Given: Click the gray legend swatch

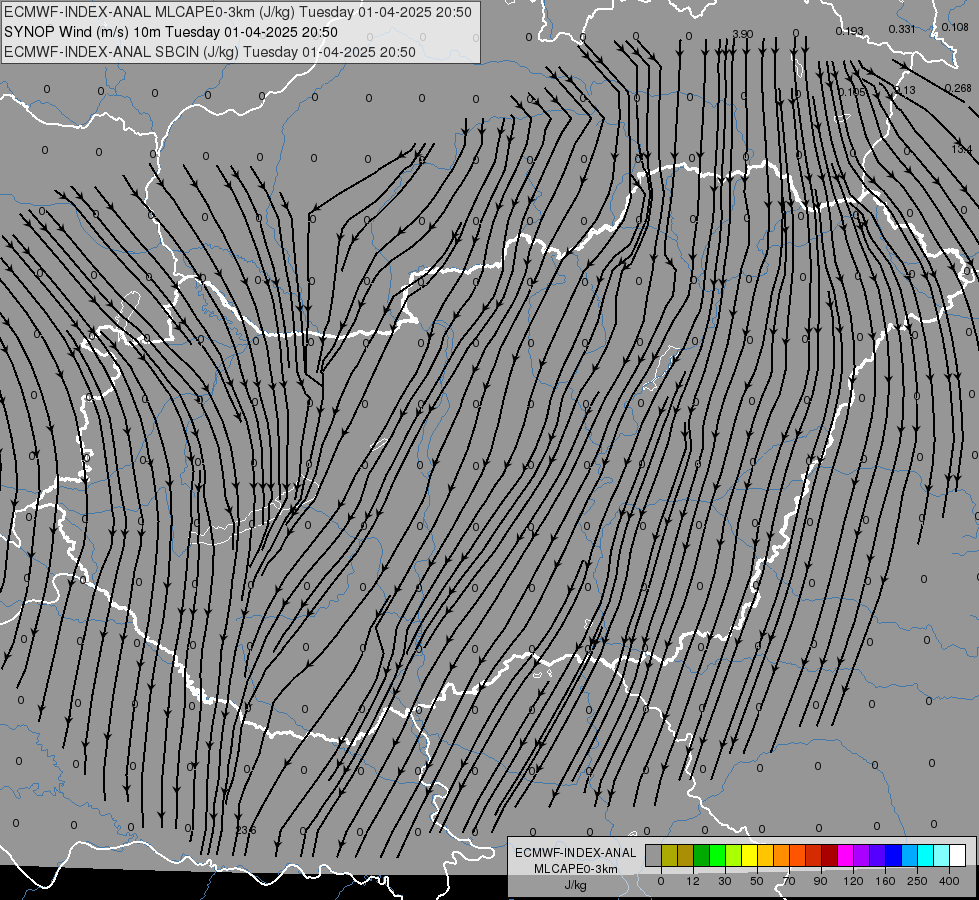Looking at the screenshot, I should (654, 855).
